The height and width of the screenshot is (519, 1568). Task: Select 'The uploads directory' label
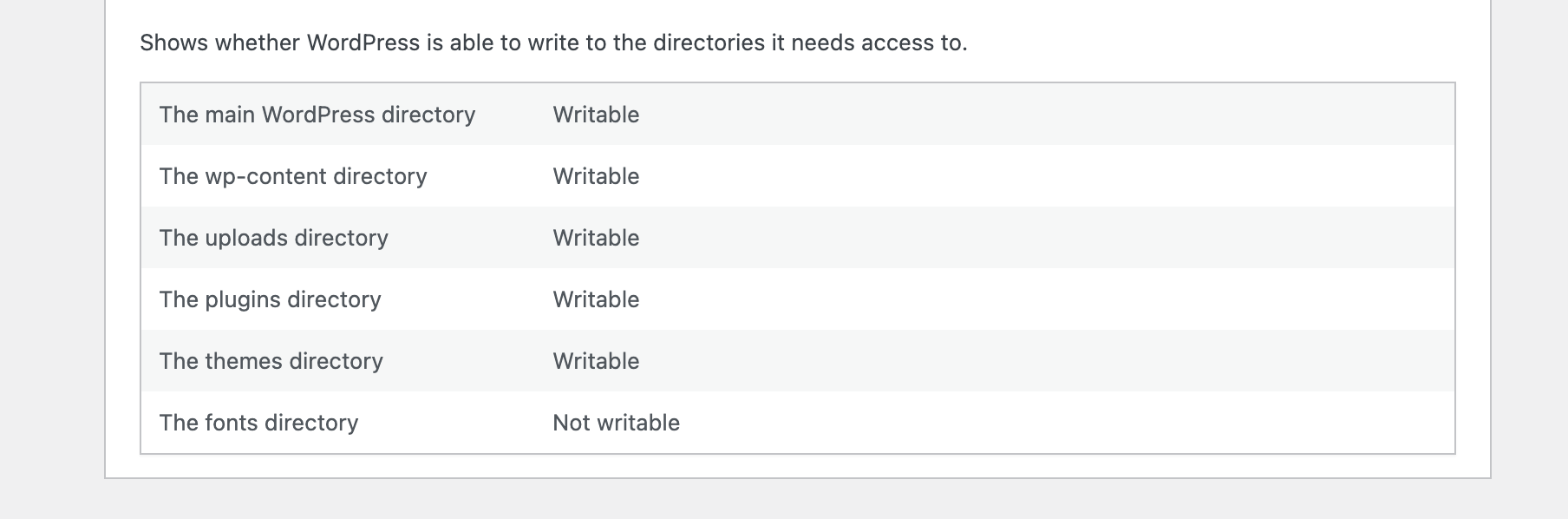pos(274,238)
